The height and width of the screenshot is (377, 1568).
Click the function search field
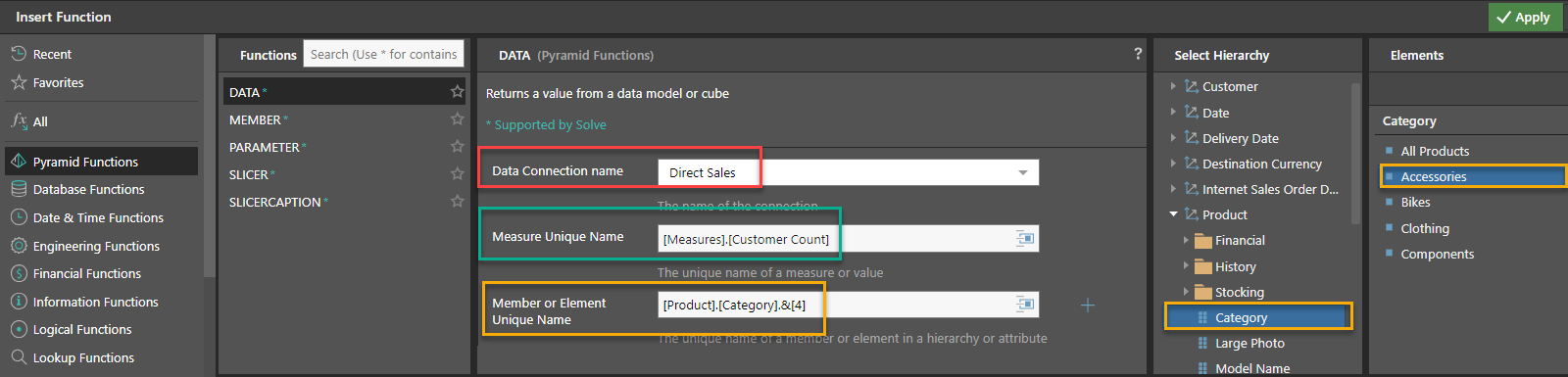(x=384, y=54)
